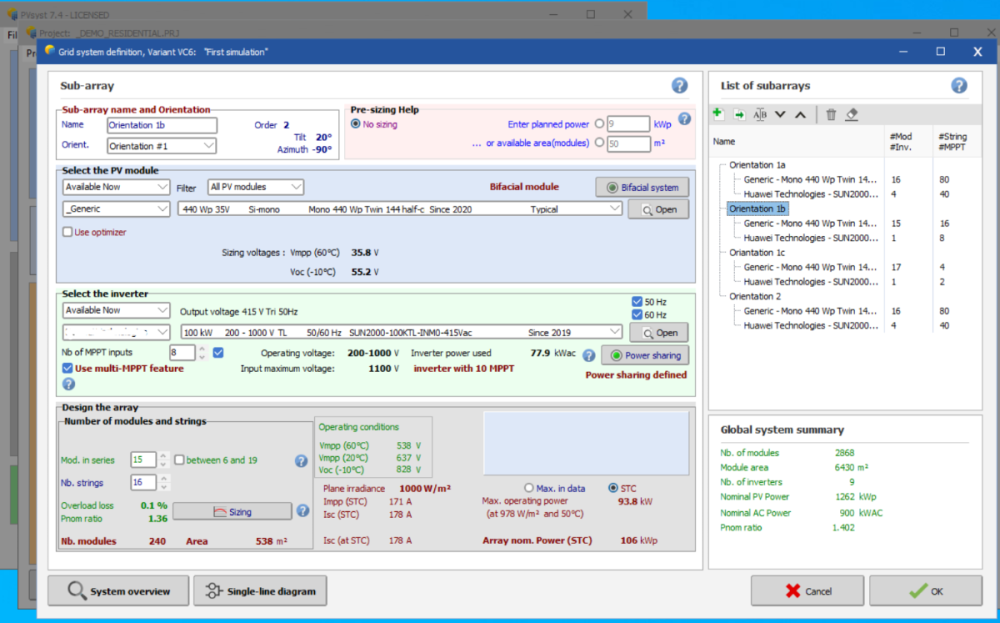Click the sub-array Name input field
The height and width of the screenshot is (623, 1000).
[161, 125]
